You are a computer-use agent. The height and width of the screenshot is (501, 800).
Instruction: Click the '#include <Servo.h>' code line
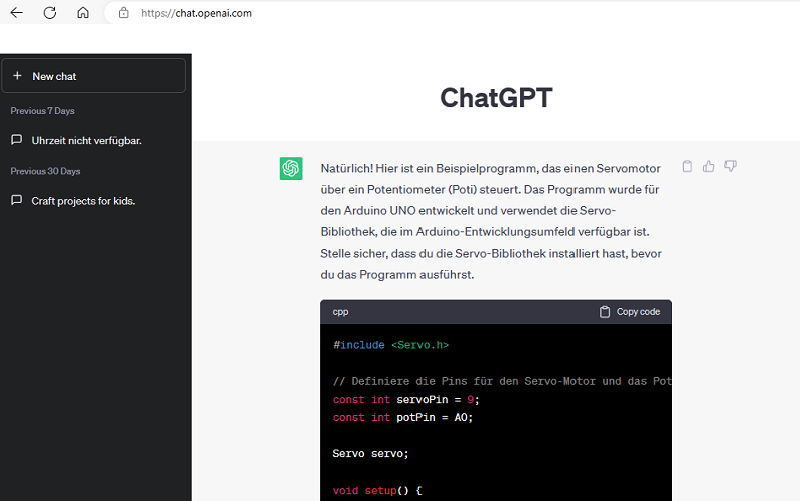click(391, 345)
